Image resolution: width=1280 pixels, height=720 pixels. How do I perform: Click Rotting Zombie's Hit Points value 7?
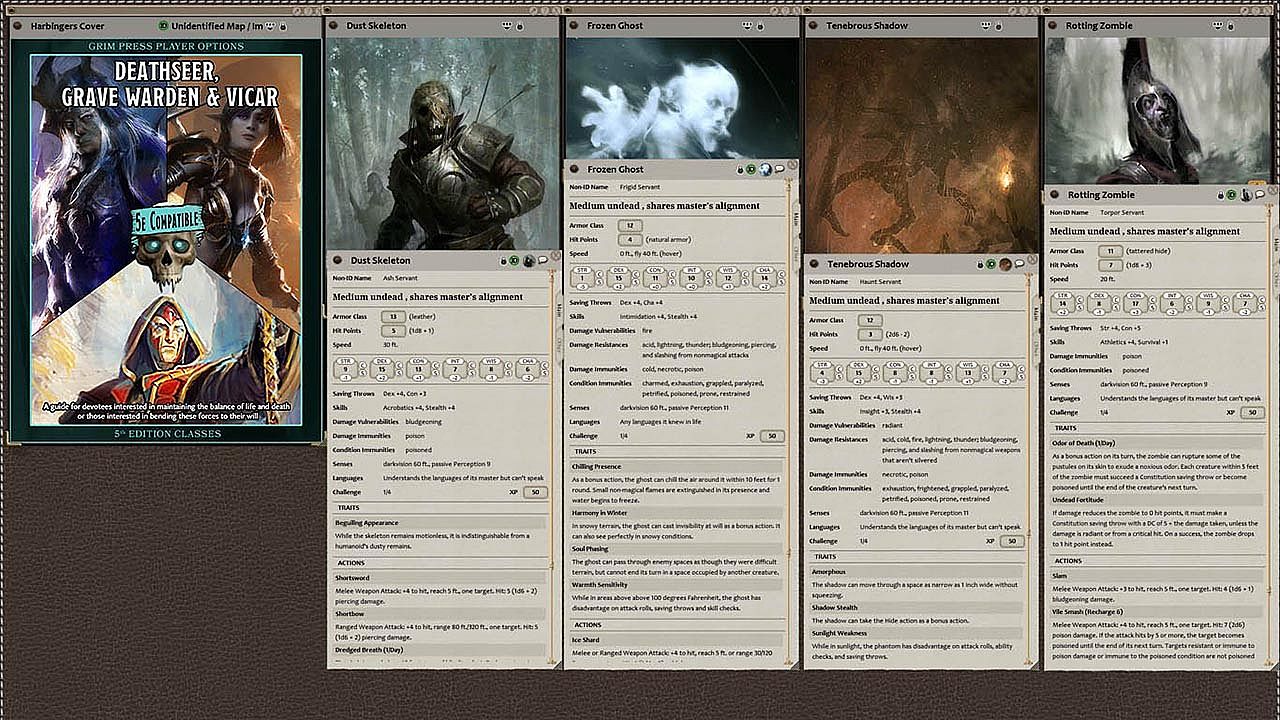(1110, 265)
